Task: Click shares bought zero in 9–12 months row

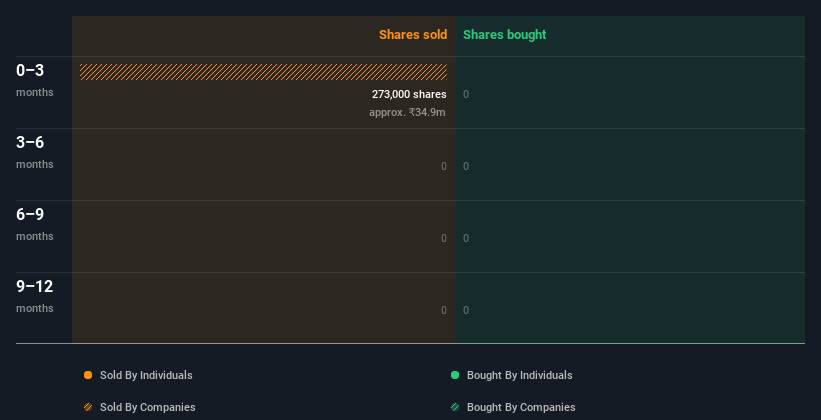Action: 466,311
